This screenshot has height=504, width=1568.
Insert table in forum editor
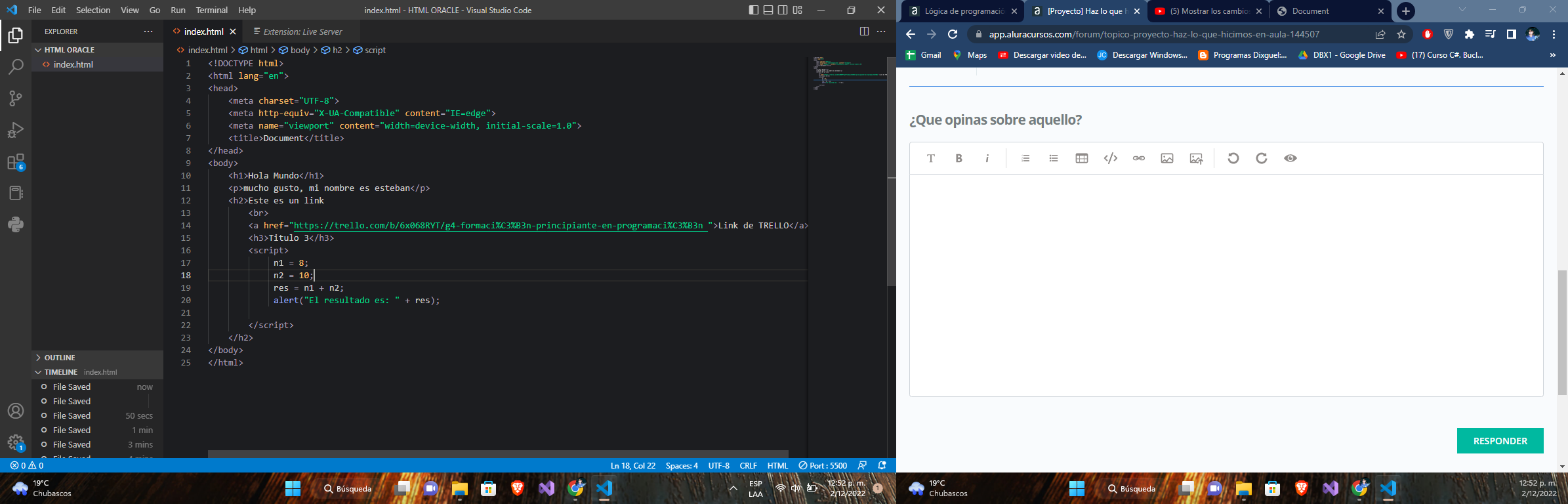pyautogui.click(x=1082, y=158)
